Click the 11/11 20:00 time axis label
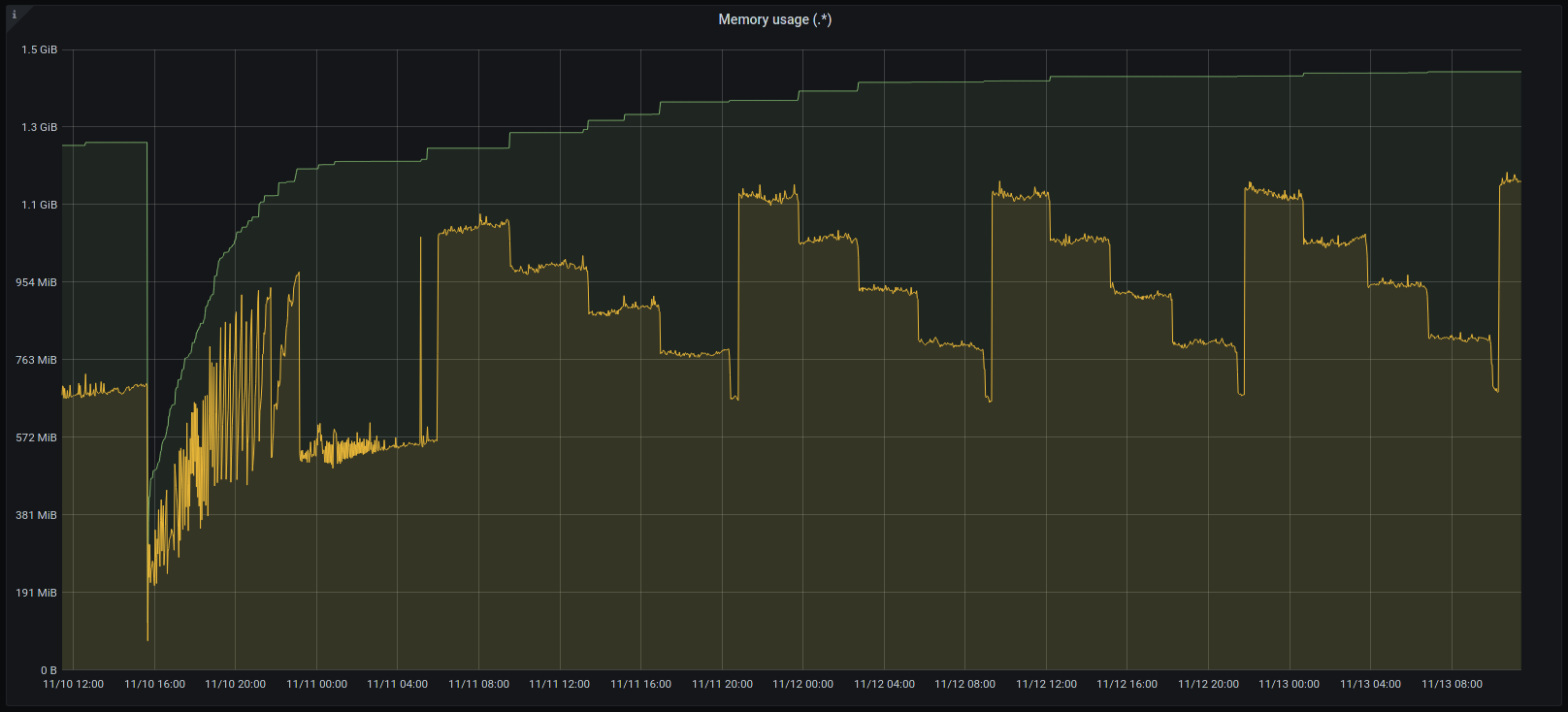Image resolution: width=1568 pixels, height=712 pixels. 723,684
